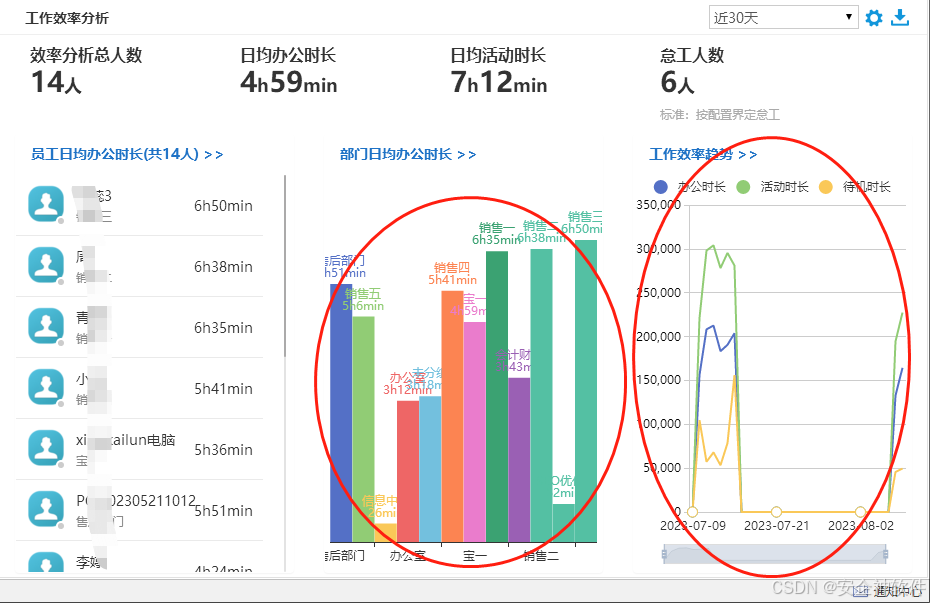930x603 pixels.
Task: Select the 6h38min employee duration value
Action: click(223, 267)
